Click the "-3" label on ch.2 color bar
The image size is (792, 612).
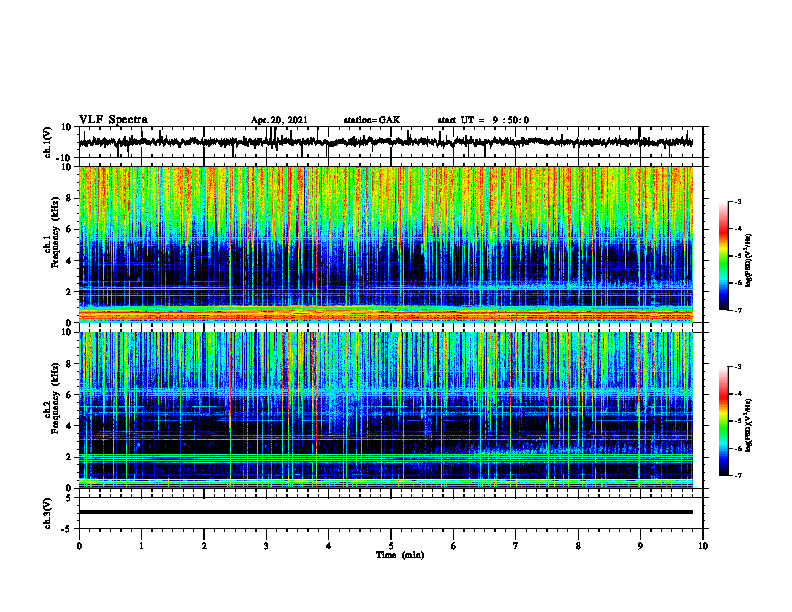[x=738, y=367]
